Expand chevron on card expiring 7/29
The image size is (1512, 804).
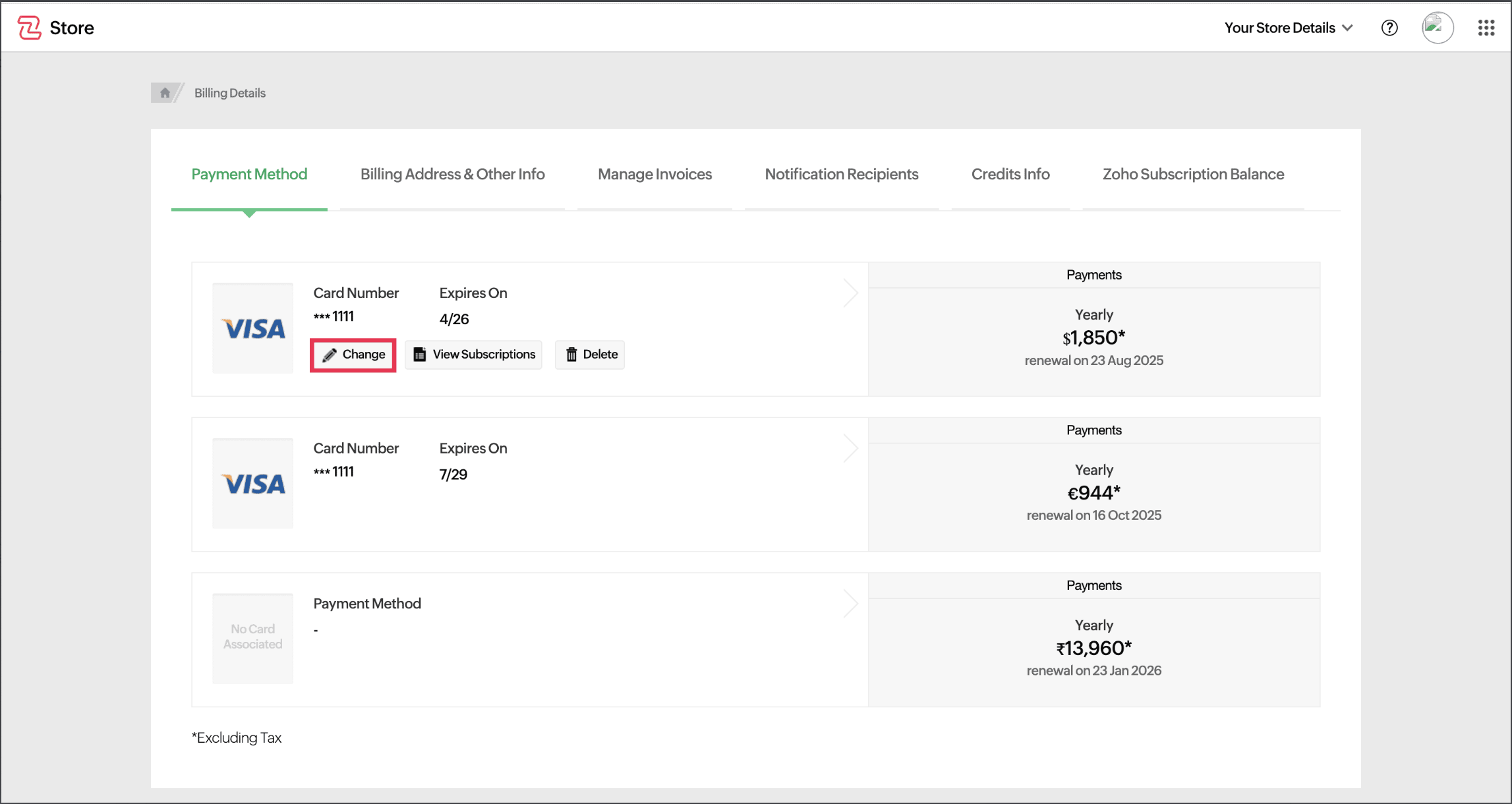pos(850,449)
